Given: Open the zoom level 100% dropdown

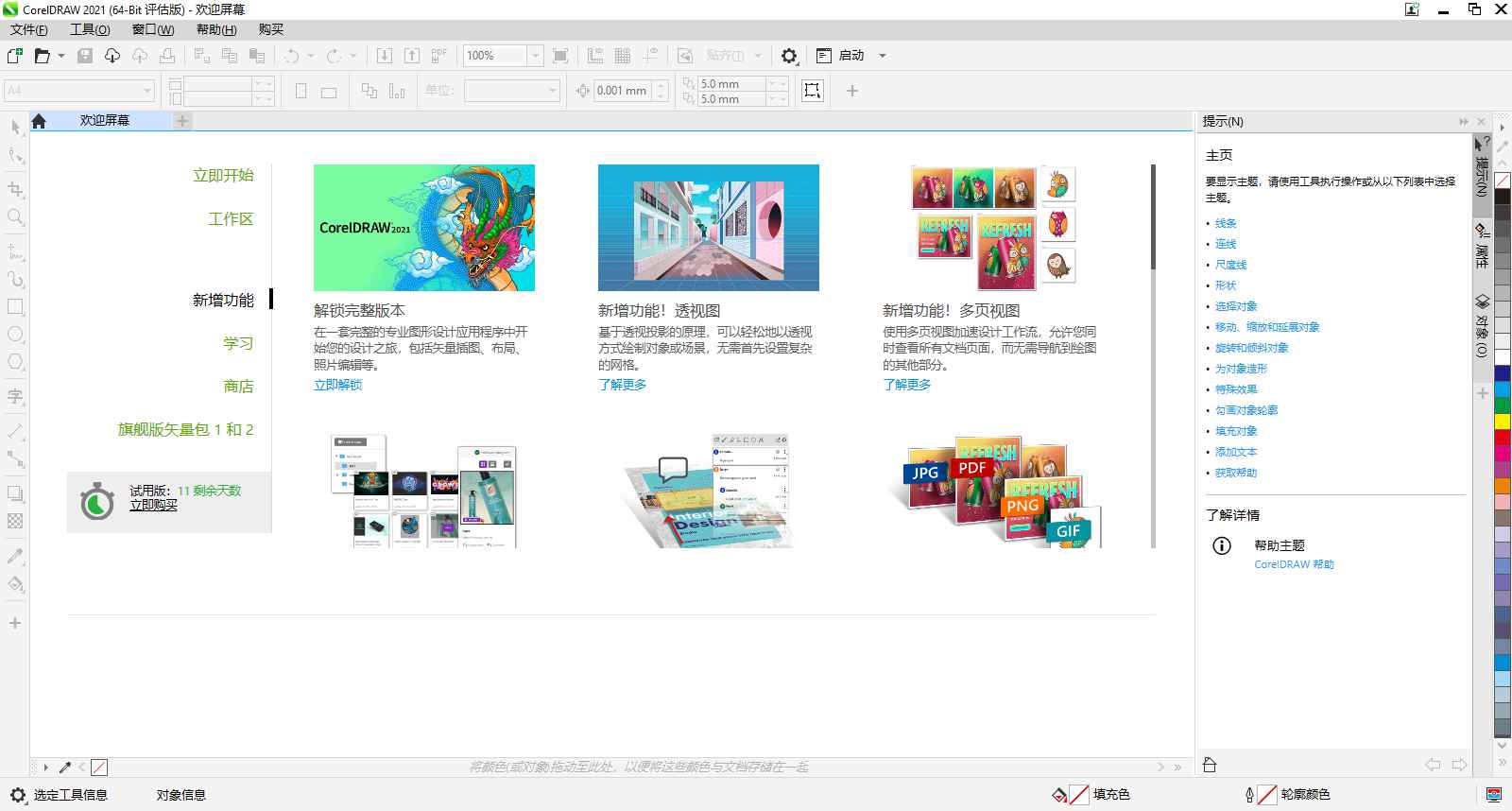Looking at the screenshot, I should pyautogui.click(x=535, y=56).
